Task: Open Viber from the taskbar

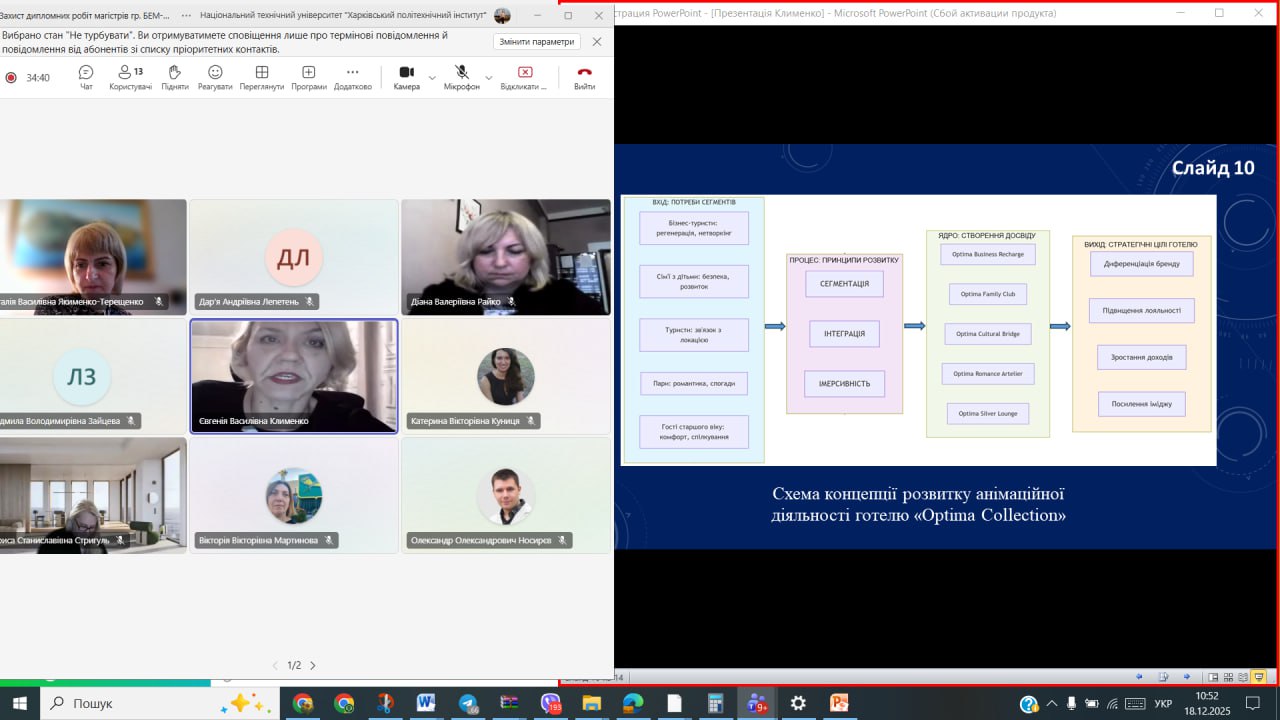Action: 551,703
